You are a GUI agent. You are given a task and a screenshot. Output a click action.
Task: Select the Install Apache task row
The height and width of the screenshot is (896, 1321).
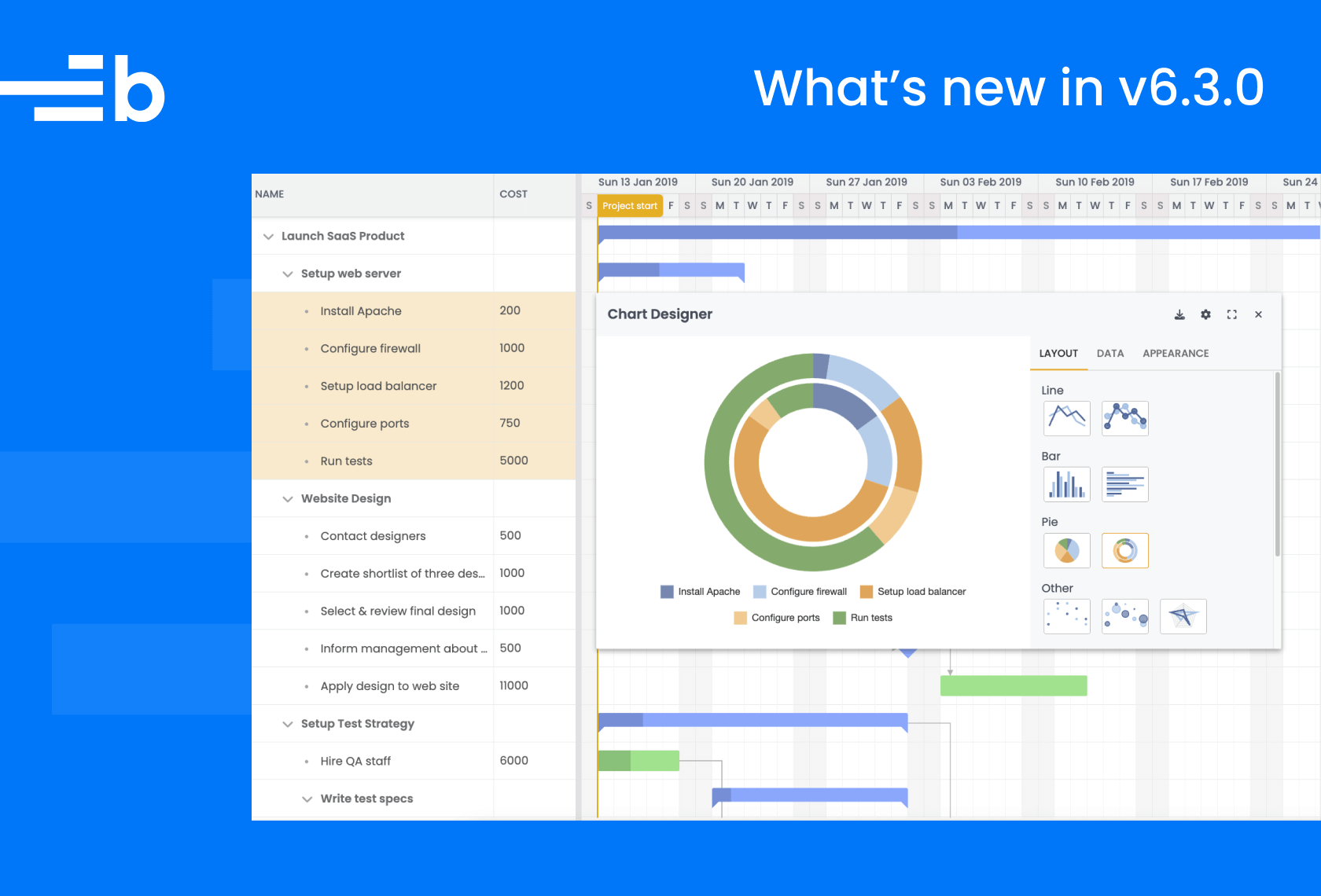414,311
